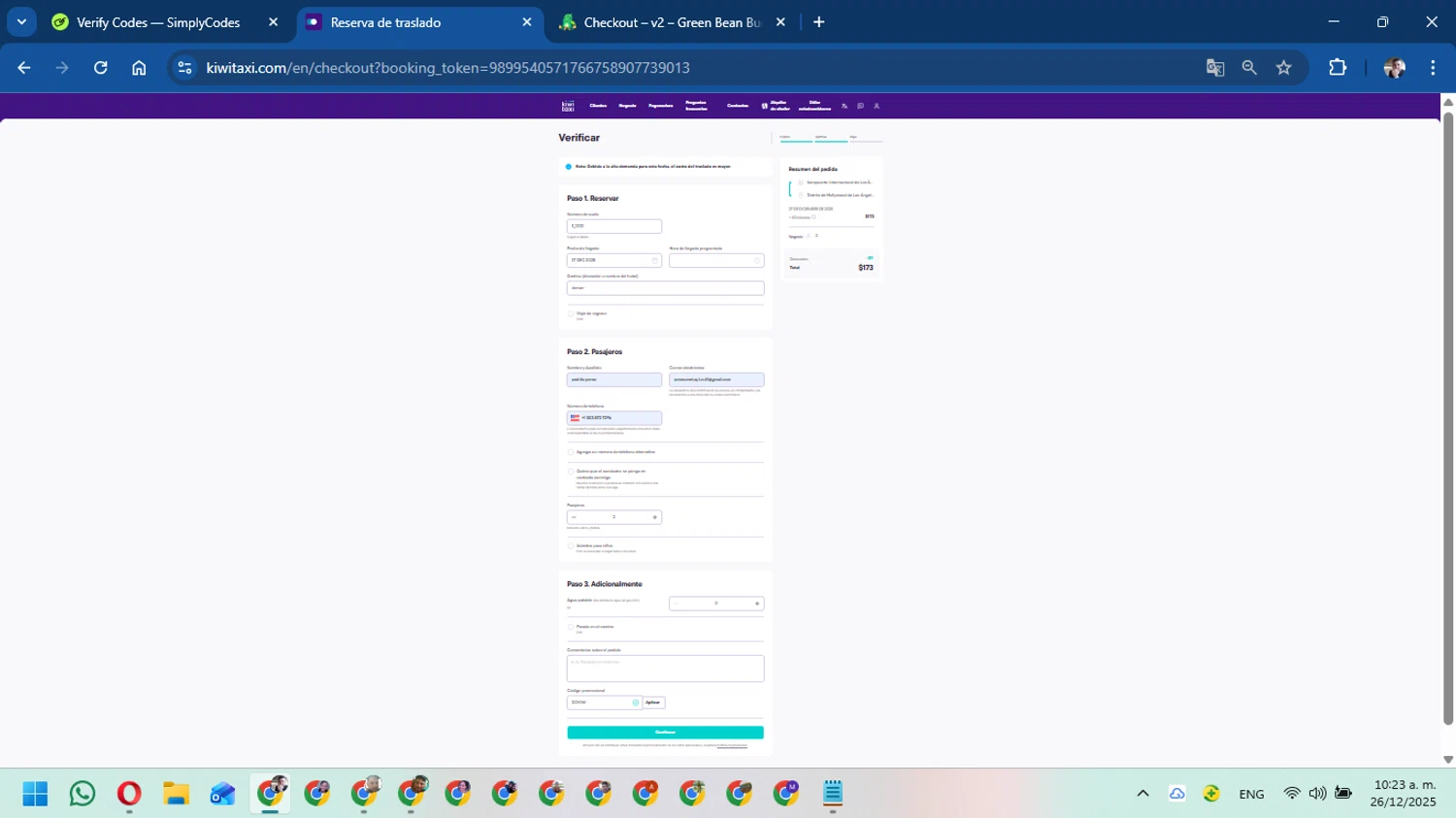1456x818 pixels.
Task: Click destination address input field
Action: pyautogui.click(x=666, y=288)
